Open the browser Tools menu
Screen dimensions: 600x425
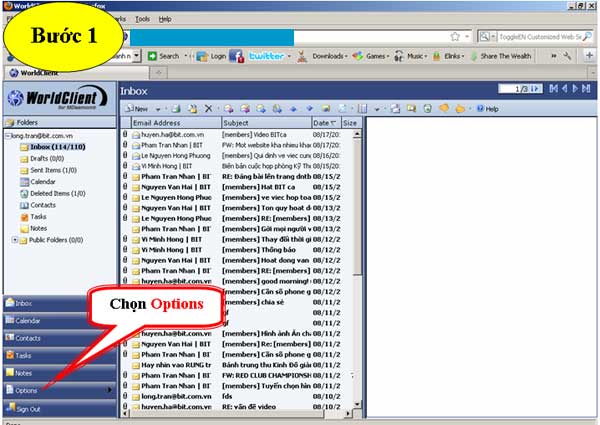click(142, 19)
